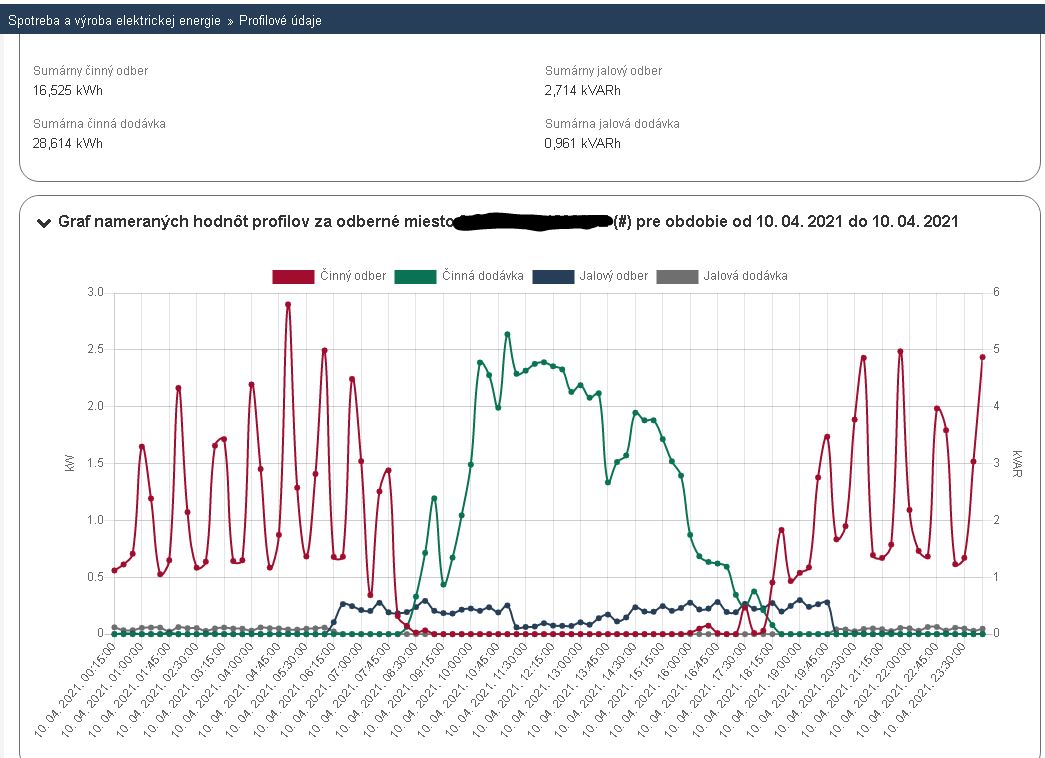
Task: Click the Sumárny jalový odber value 2,714 kVARh
Action: click(x=582, y=91)
